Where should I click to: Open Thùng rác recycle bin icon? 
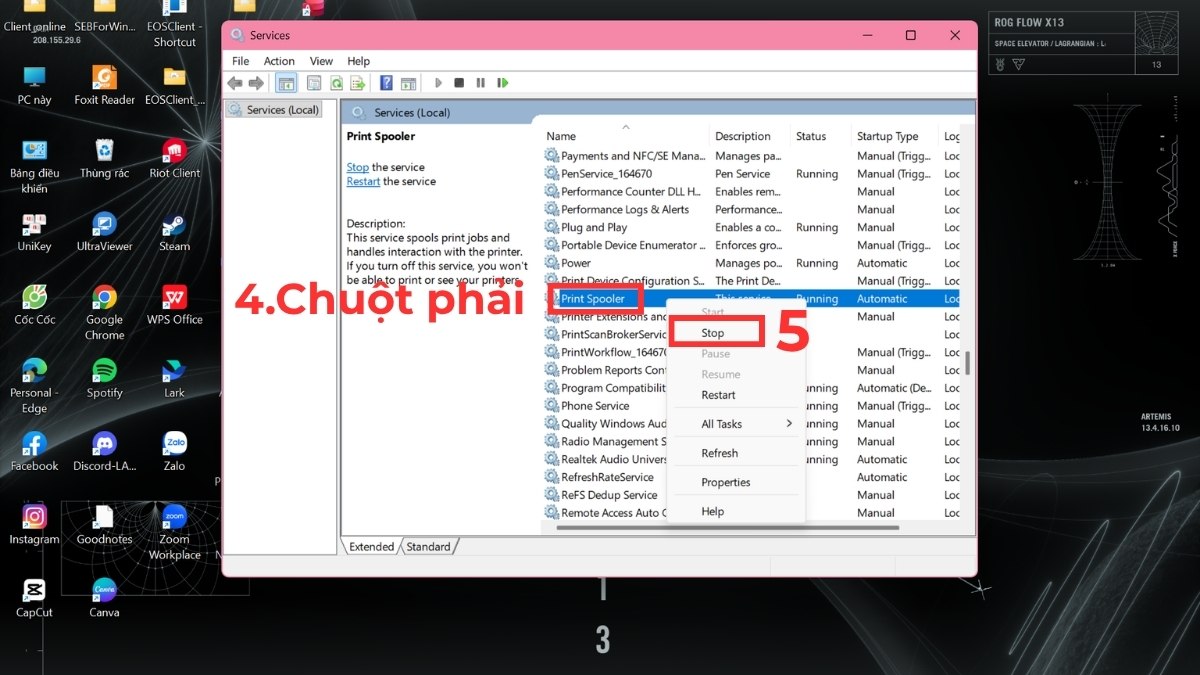[x=104, y=157]
